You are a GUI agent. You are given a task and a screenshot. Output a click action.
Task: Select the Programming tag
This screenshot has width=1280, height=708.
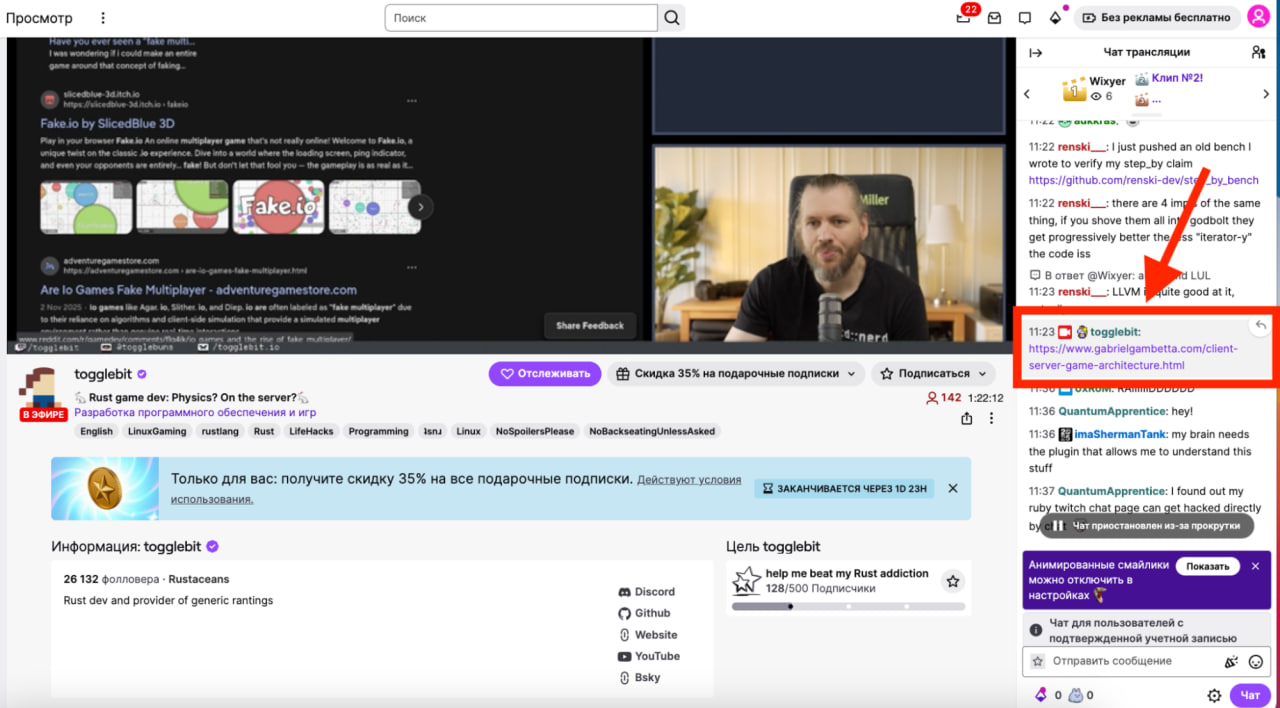378,431
